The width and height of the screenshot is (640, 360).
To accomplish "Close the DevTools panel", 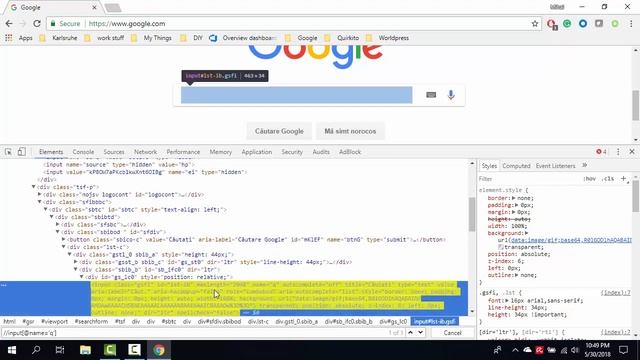I will point(632,152).
